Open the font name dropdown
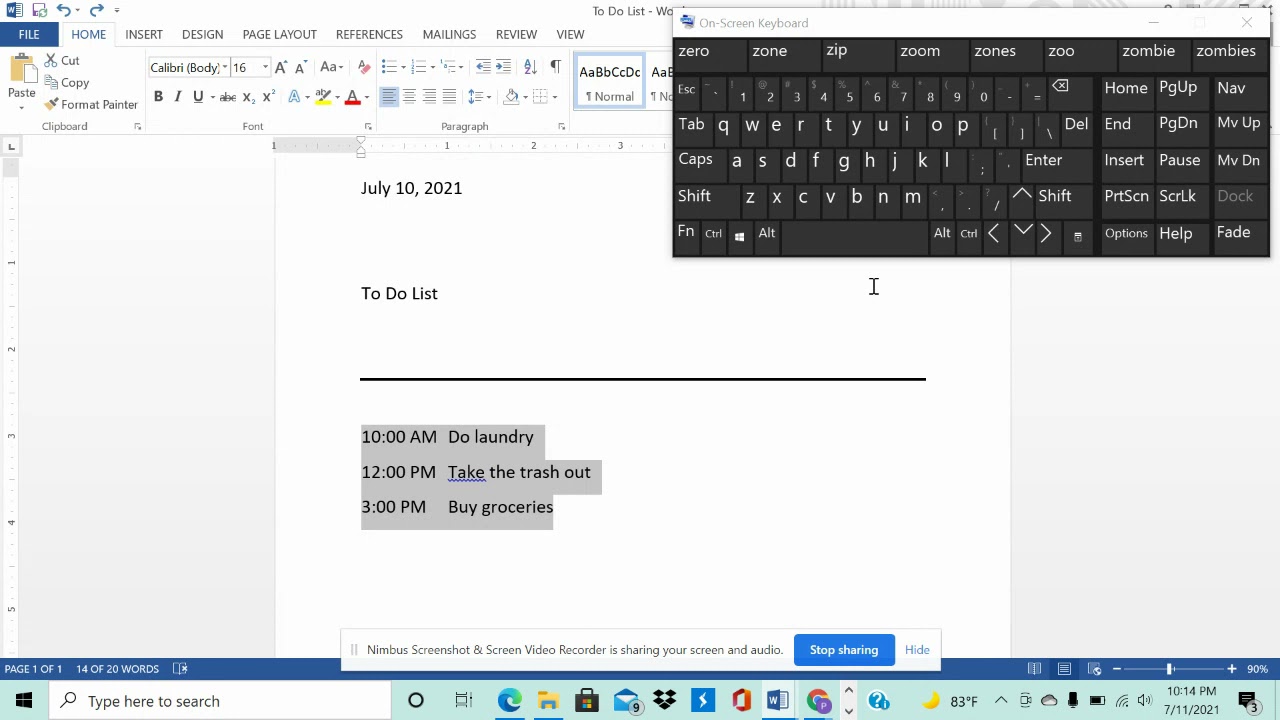This screenshot has width=1280, height=720. point(225,67)
